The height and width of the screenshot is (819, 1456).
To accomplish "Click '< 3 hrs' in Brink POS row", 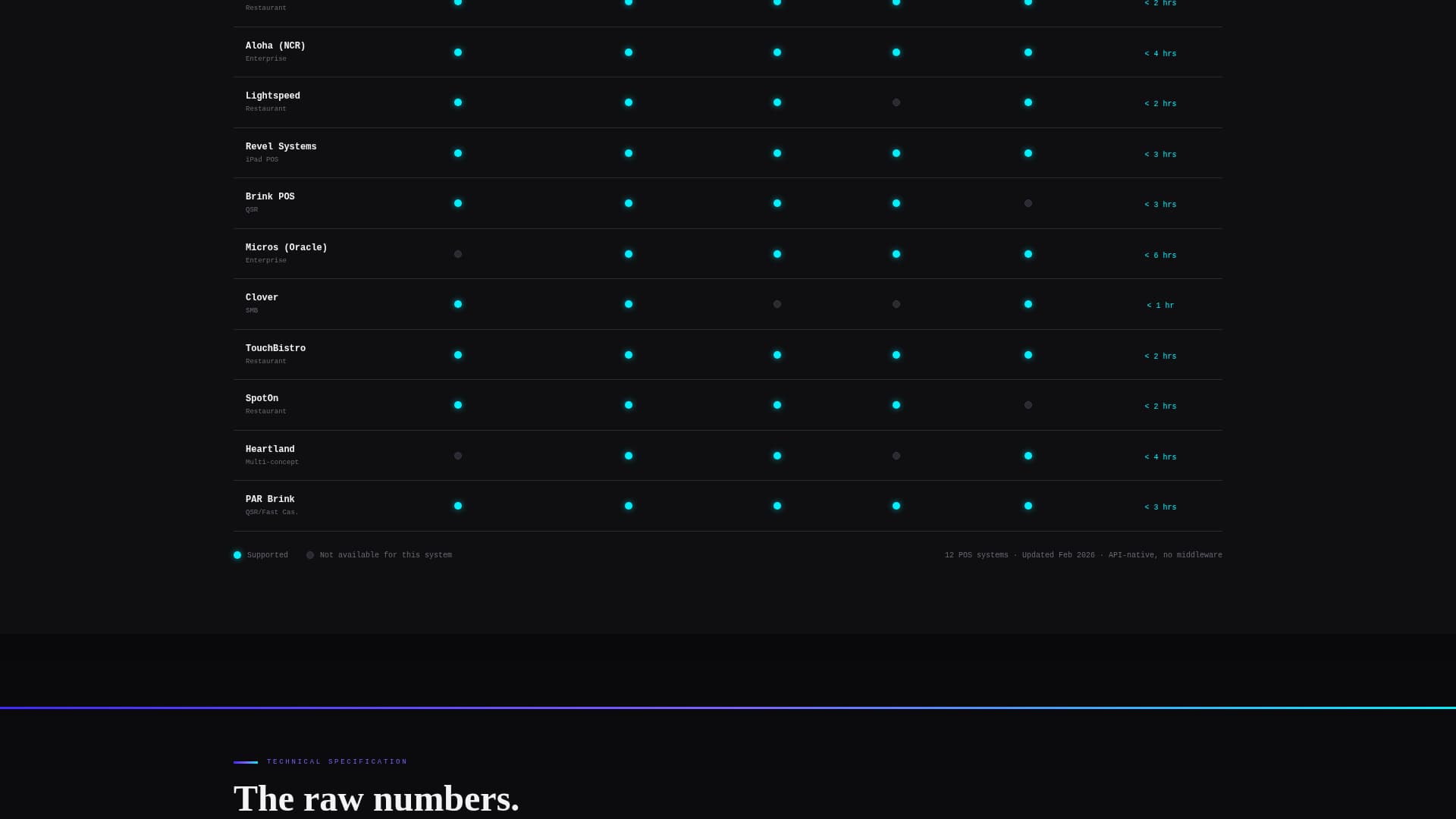I will pos(1160,205).
